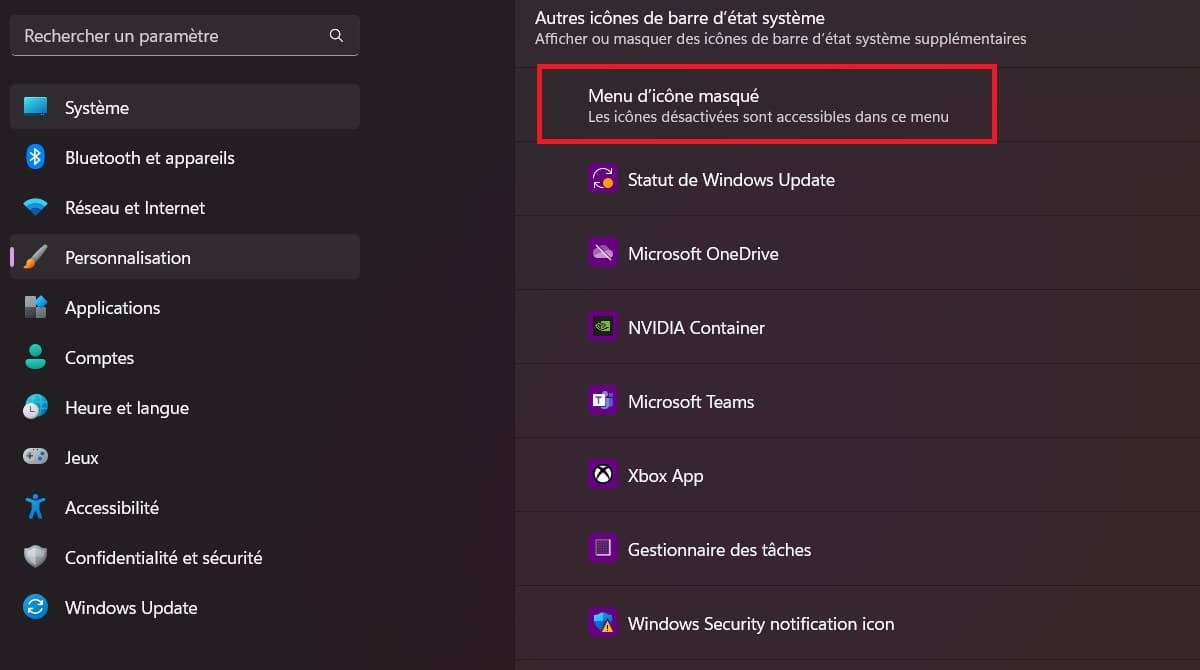Open the Comptes settings
1200x670 pixels.
[185, 357]
